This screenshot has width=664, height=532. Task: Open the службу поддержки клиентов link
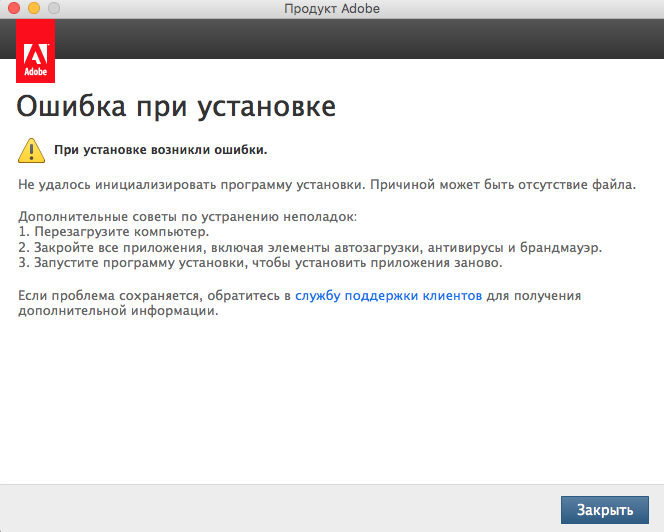388,296
